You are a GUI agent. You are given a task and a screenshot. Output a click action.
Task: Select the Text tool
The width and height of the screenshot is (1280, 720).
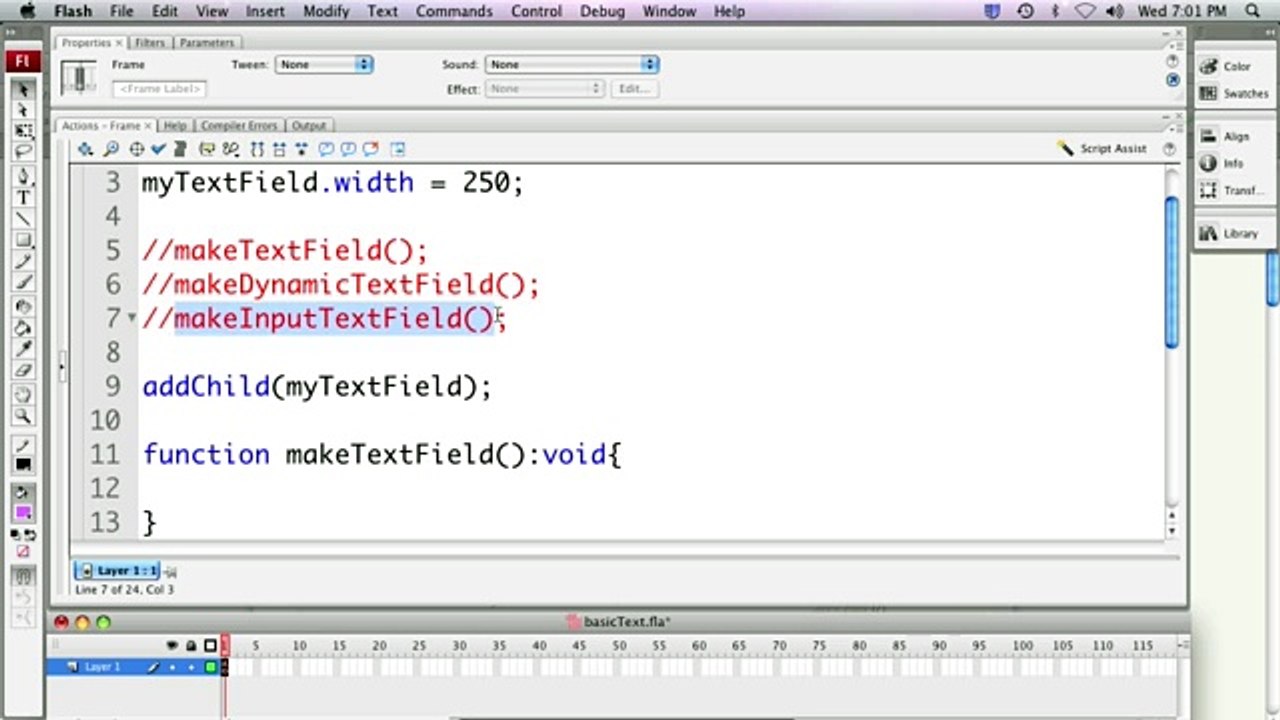pyautogui.click(x=23, y=198)
